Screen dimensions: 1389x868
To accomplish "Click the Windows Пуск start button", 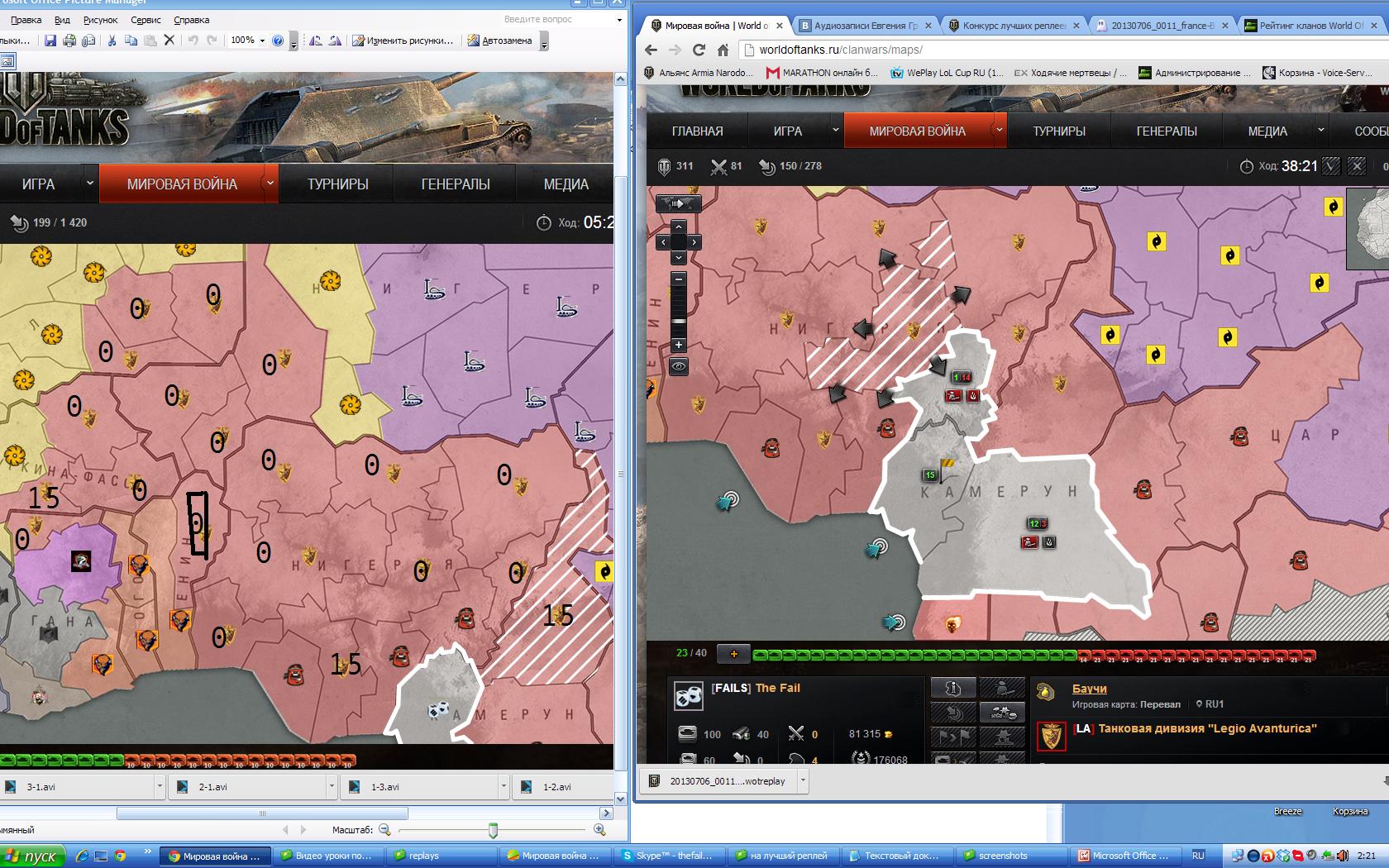I will point(32,856).
